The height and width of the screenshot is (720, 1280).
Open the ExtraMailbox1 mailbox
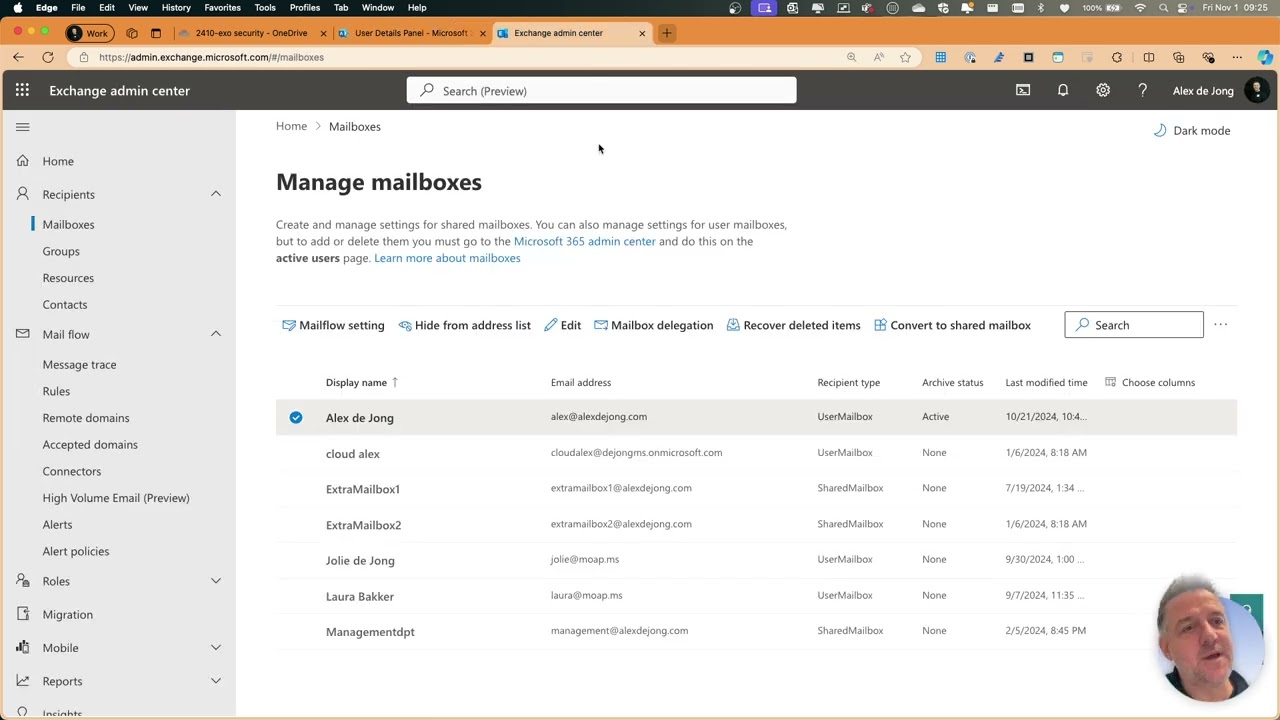tap(363, 489)
